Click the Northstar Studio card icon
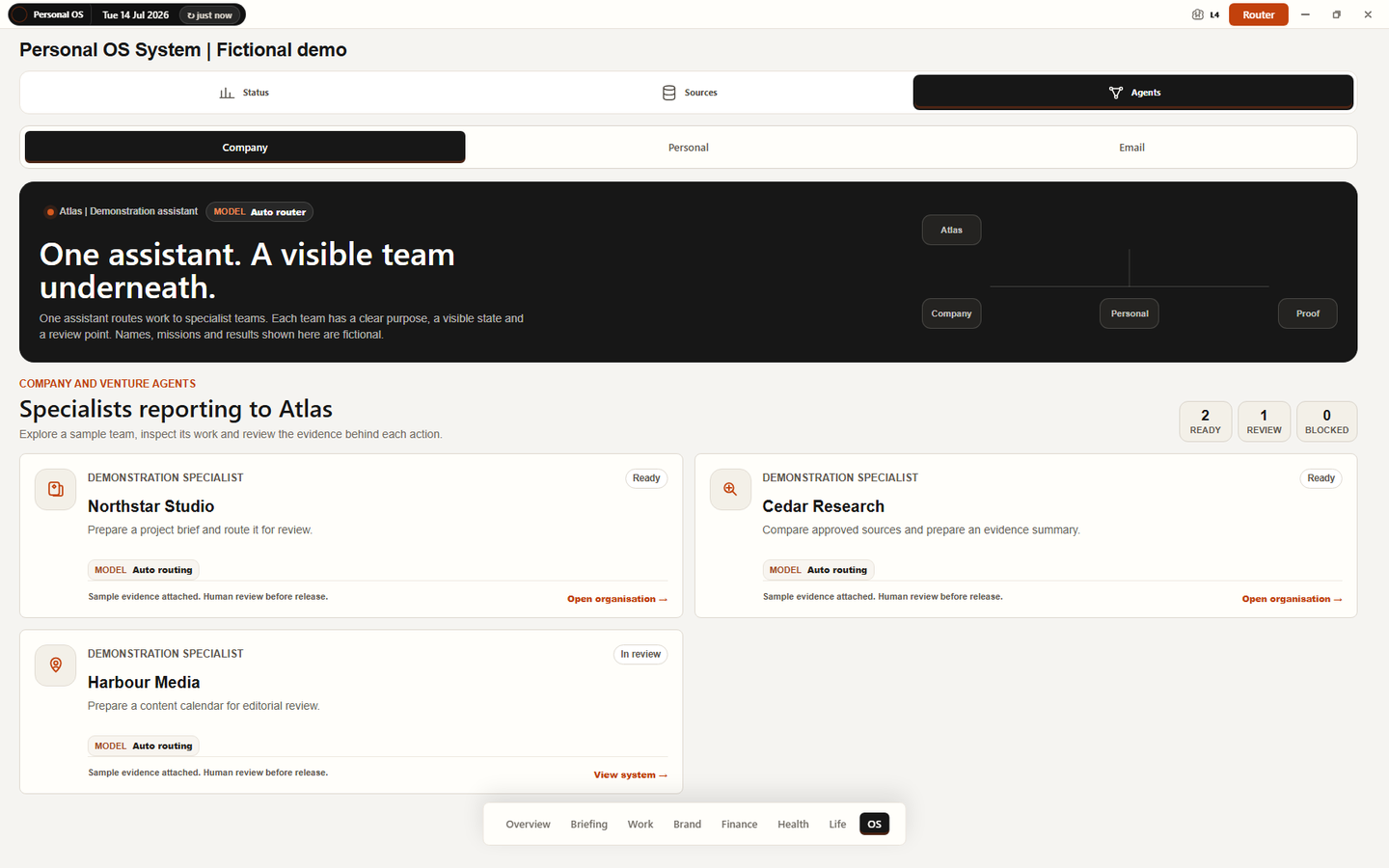Viewport: 1389px width, 868px height. [x=55, y=489]
